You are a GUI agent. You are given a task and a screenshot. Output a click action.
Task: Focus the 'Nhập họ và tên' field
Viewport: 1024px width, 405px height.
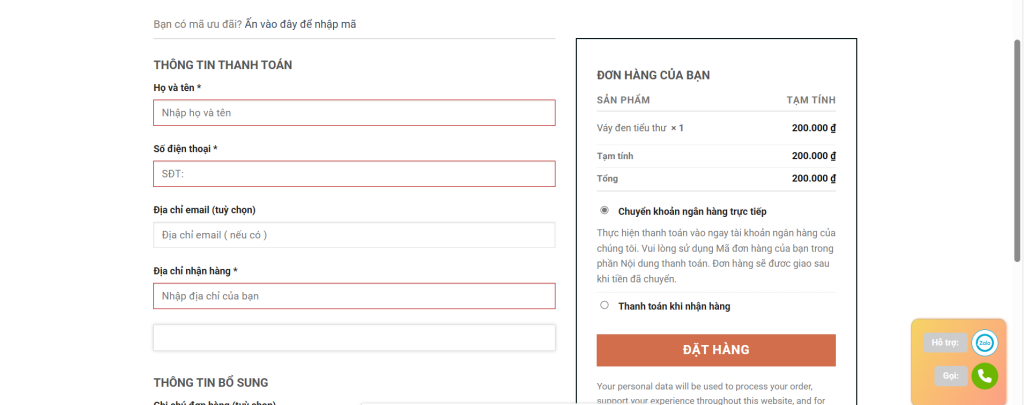pyautogui.click(x=354, y=112)
